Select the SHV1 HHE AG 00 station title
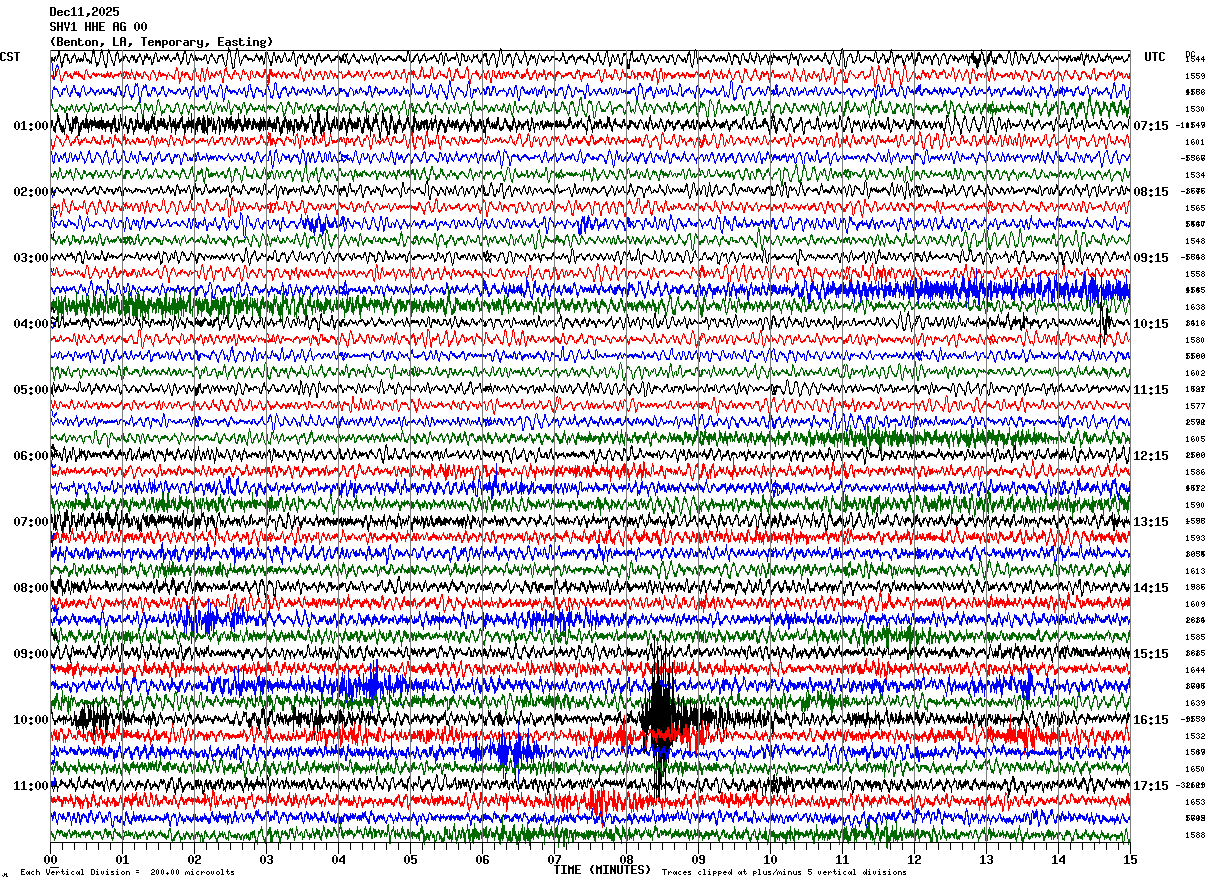 [x=98, y=27]
